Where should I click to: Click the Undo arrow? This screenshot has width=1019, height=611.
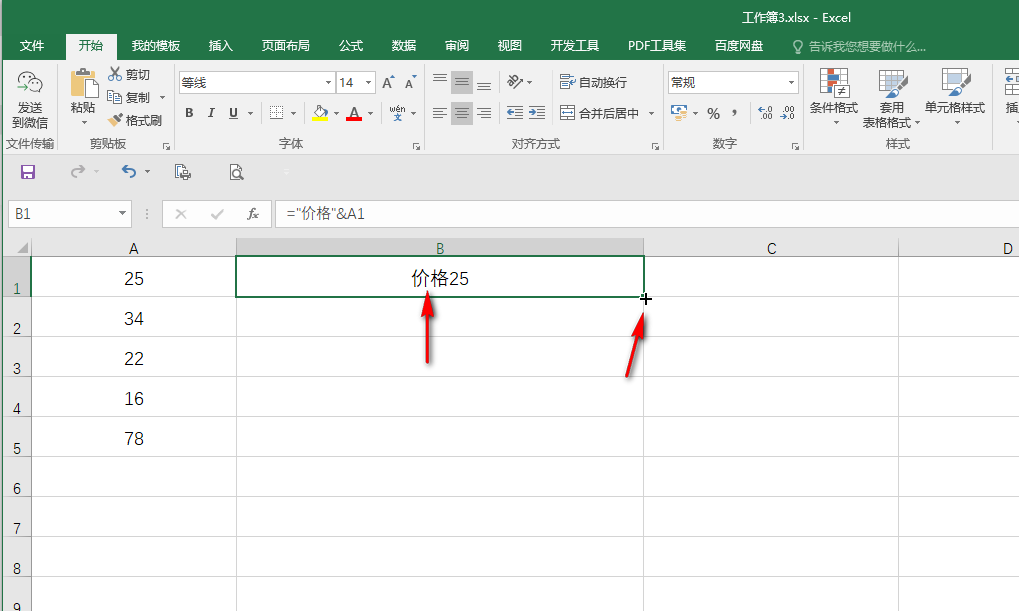tap(129, 172)
